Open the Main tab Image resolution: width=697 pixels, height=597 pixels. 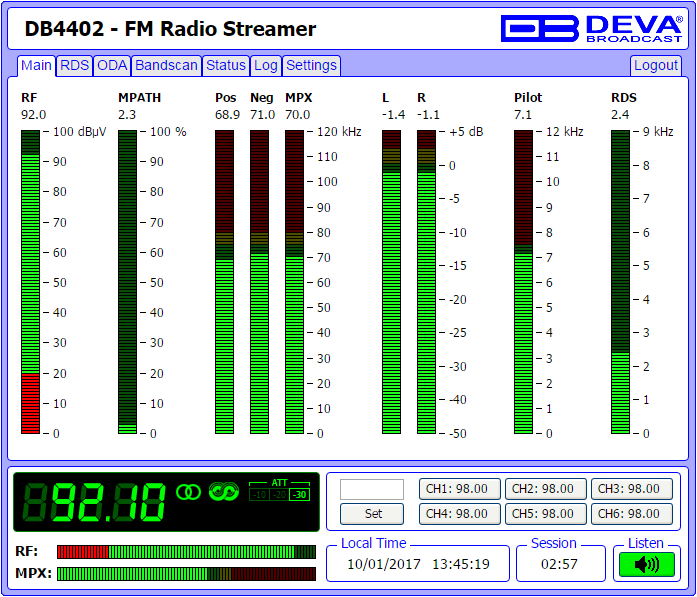(36, 66)
